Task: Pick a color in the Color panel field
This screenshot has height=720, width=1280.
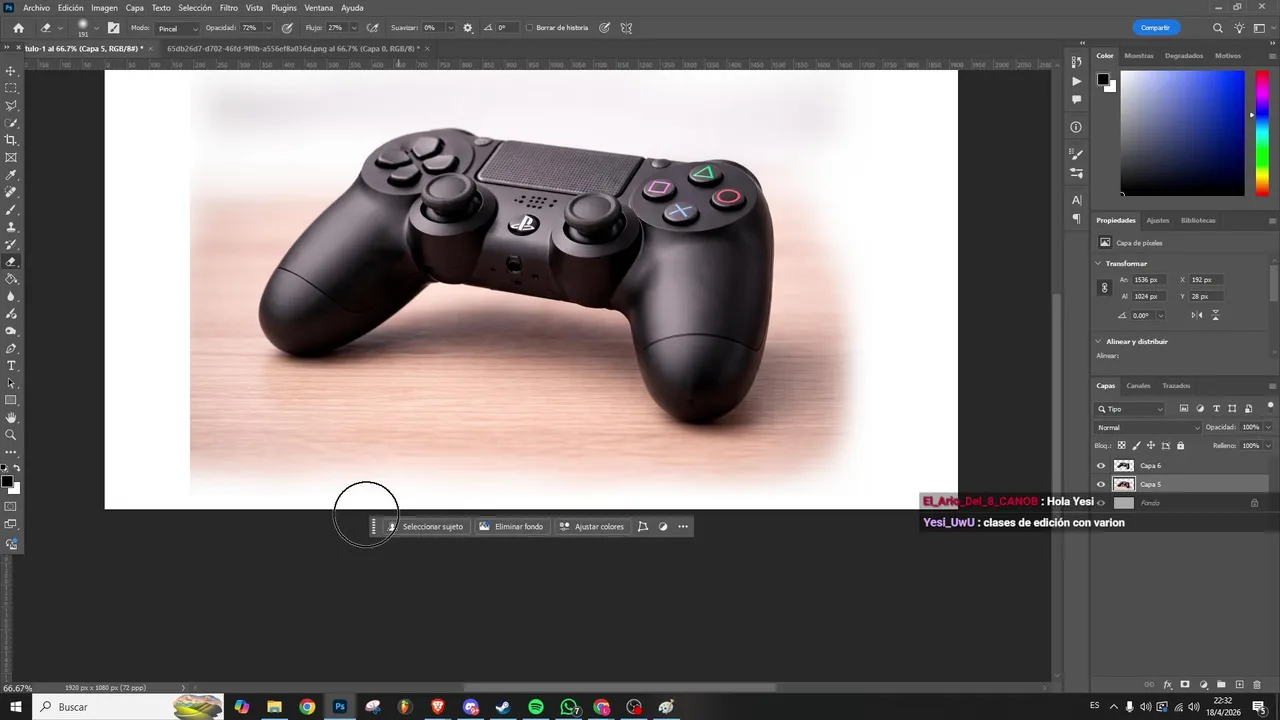Action: coord(1182,133)
